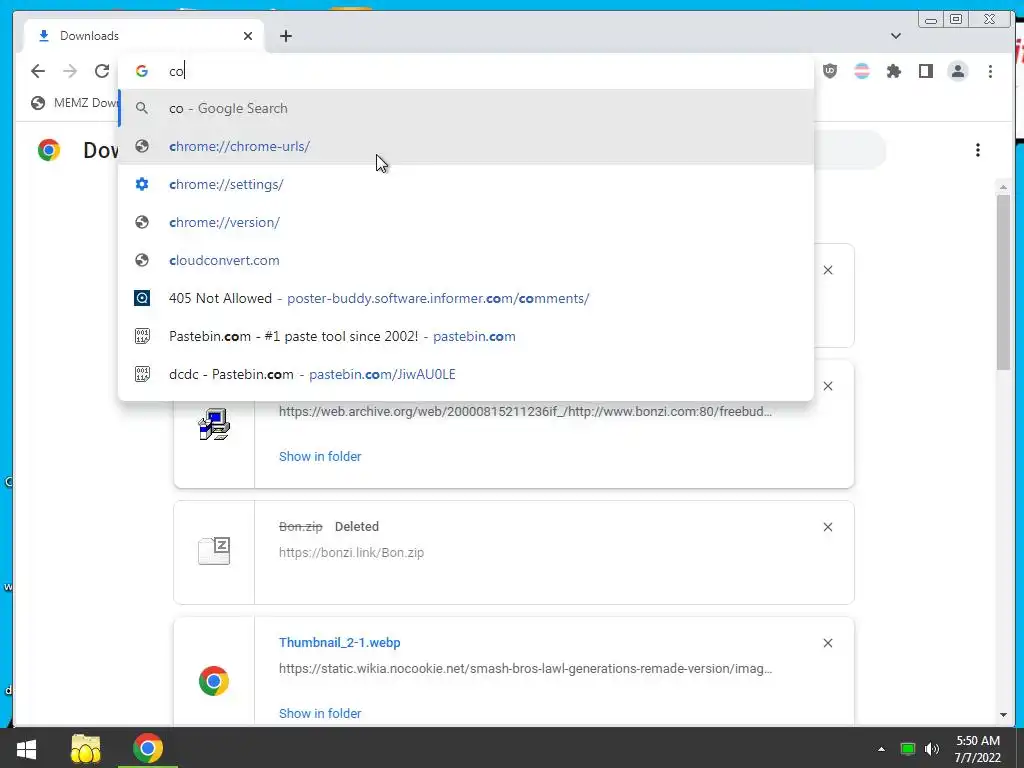Open Chrome's three-dot main menu
1024x768 pixels.
point(991,71)
